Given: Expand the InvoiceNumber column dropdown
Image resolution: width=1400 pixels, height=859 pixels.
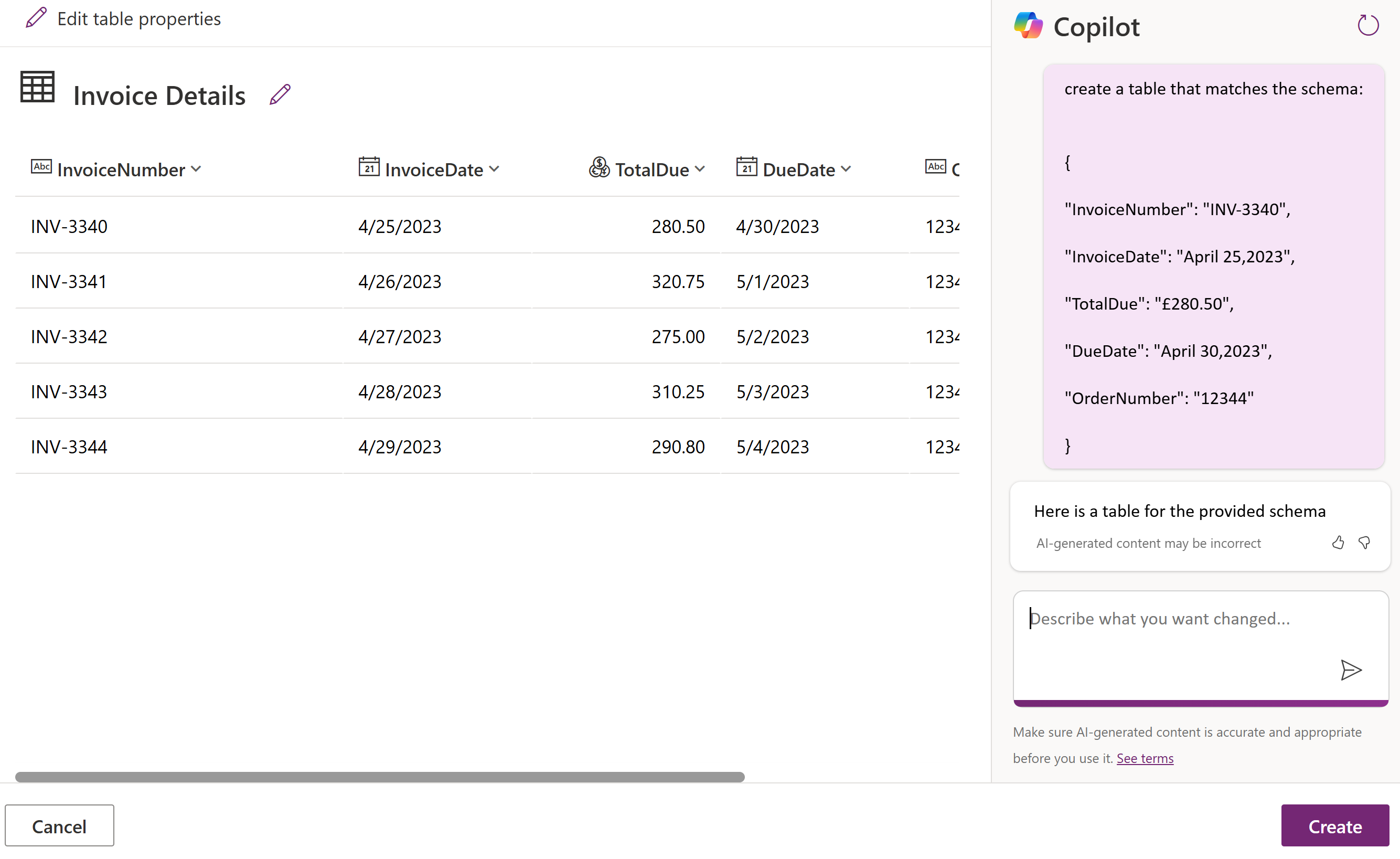Looking at the screenshot, I should click(x=196, y=169).
